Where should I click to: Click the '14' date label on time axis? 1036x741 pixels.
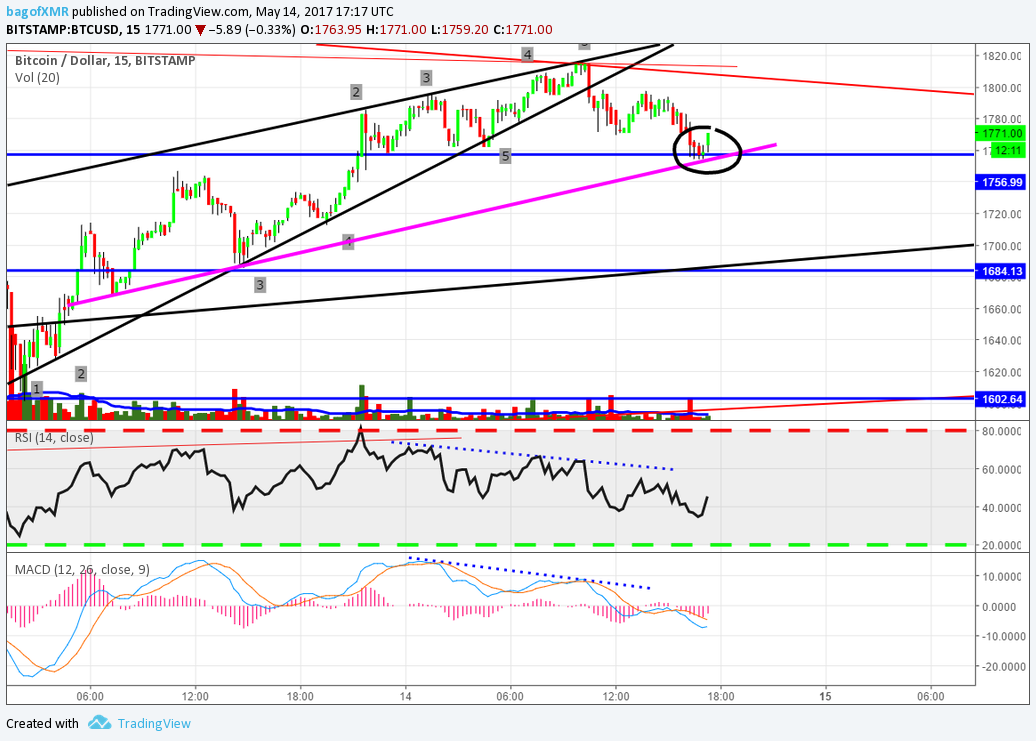405,696
